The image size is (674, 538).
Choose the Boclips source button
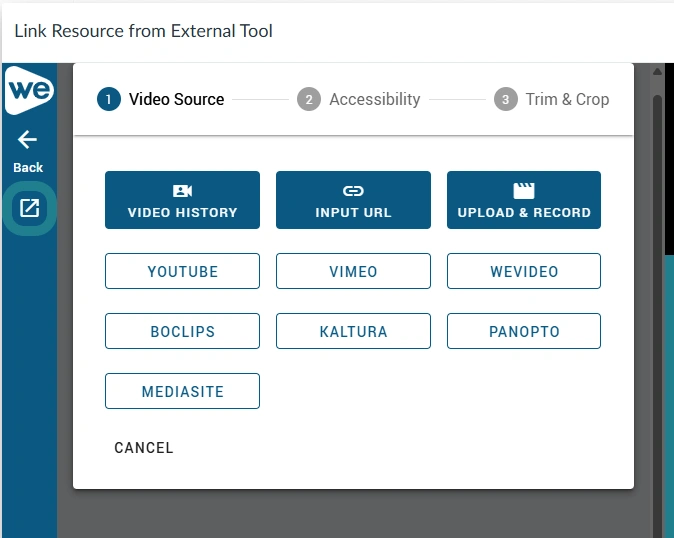(182, 331)
